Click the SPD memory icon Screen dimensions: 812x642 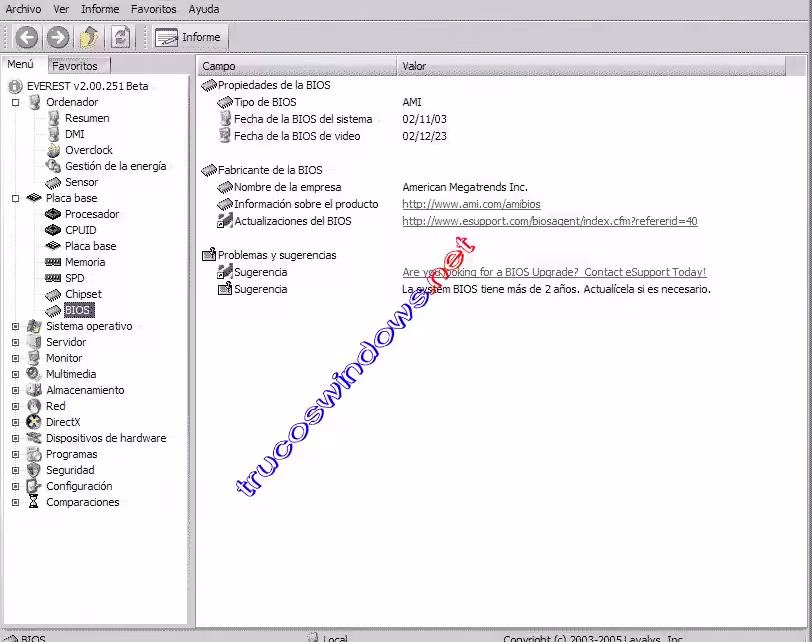pos(53,278)
